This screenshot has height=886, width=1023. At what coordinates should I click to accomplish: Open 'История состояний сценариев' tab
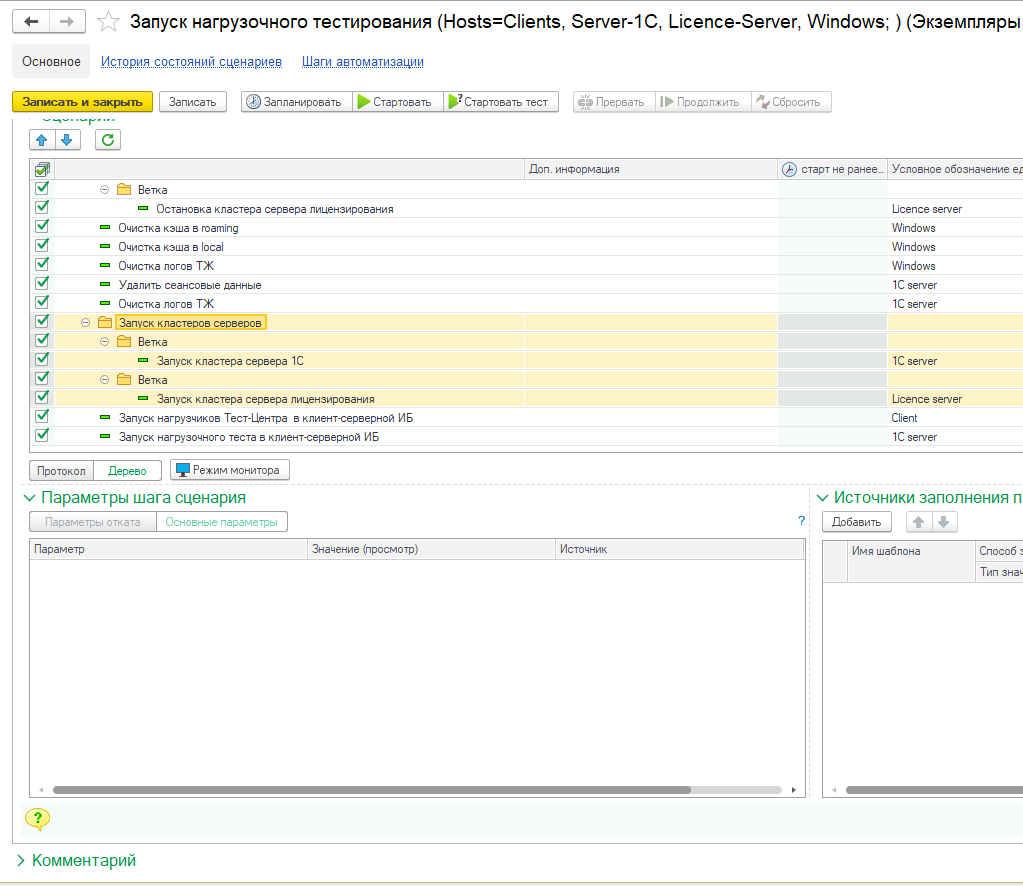(191, 62)
